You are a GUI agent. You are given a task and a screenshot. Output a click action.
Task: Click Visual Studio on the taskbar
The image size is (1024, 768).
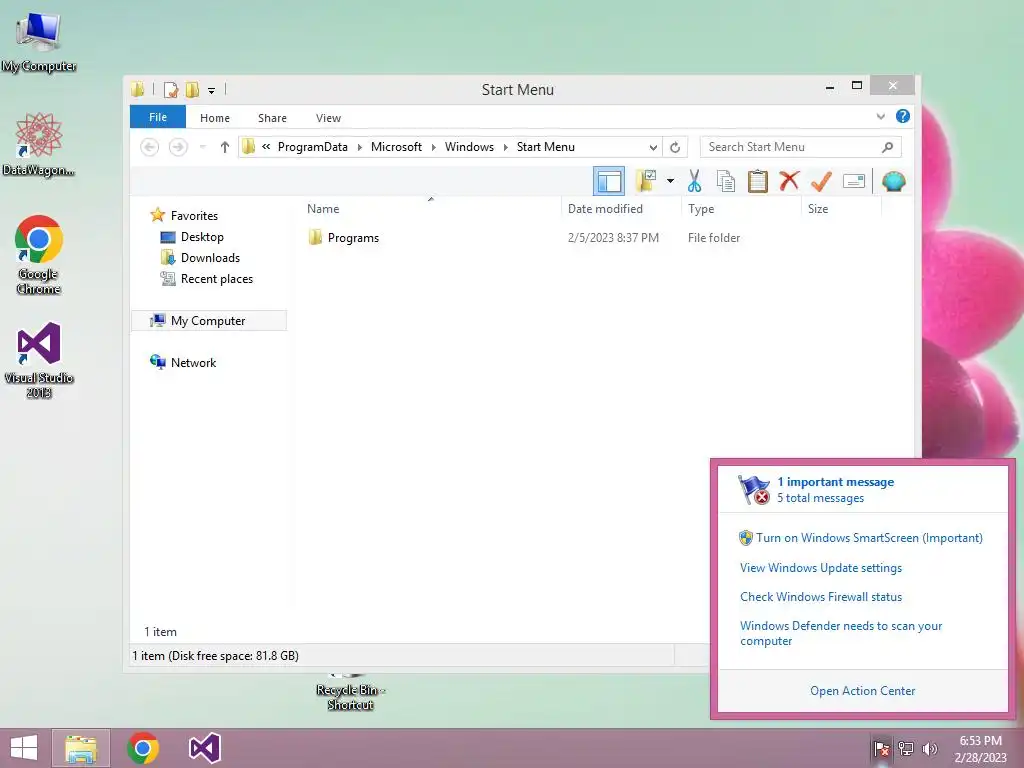point(204,748)
